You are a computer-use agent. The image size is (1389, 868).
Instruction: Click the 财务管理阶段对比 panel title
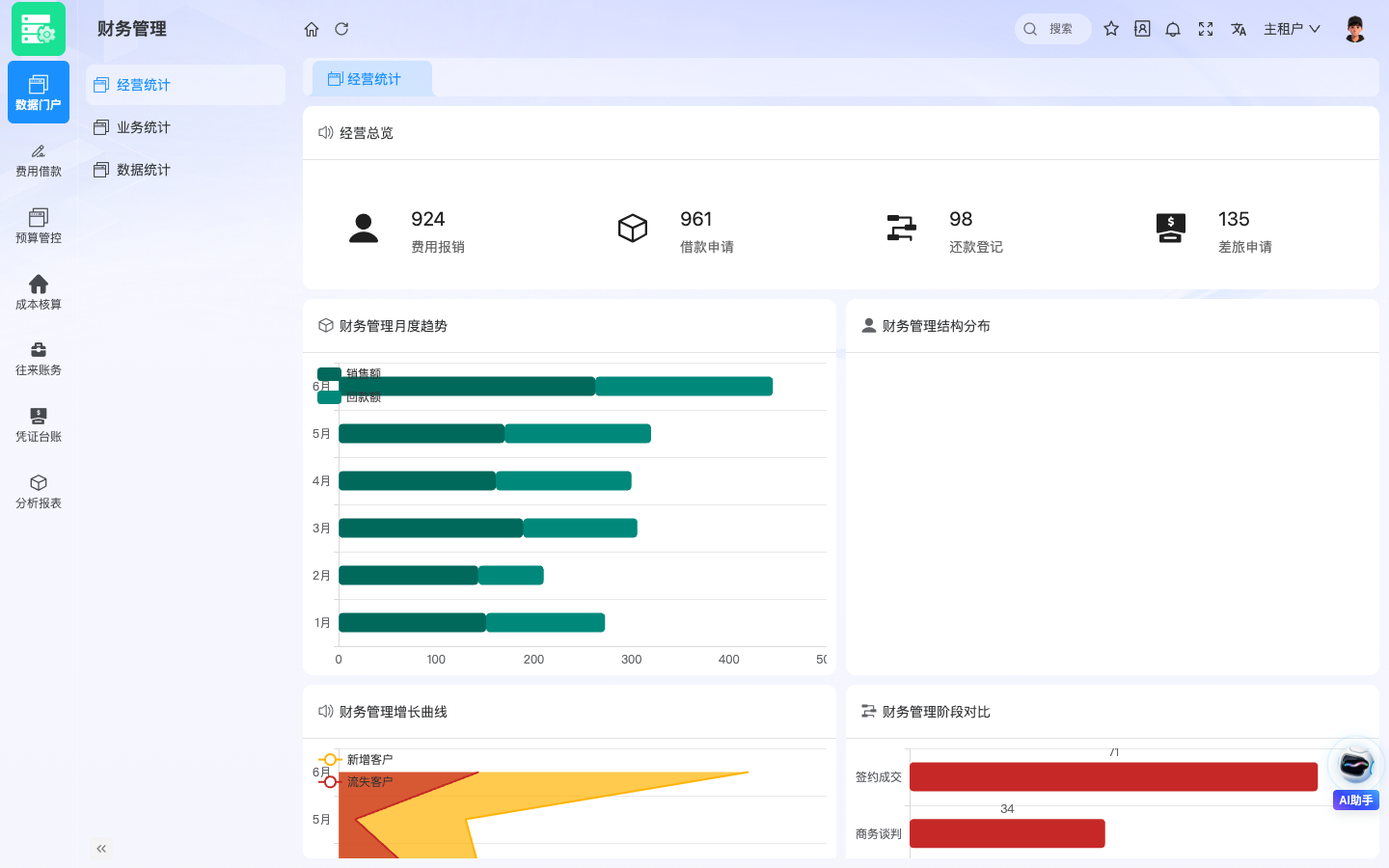click(x=937, y=712)
